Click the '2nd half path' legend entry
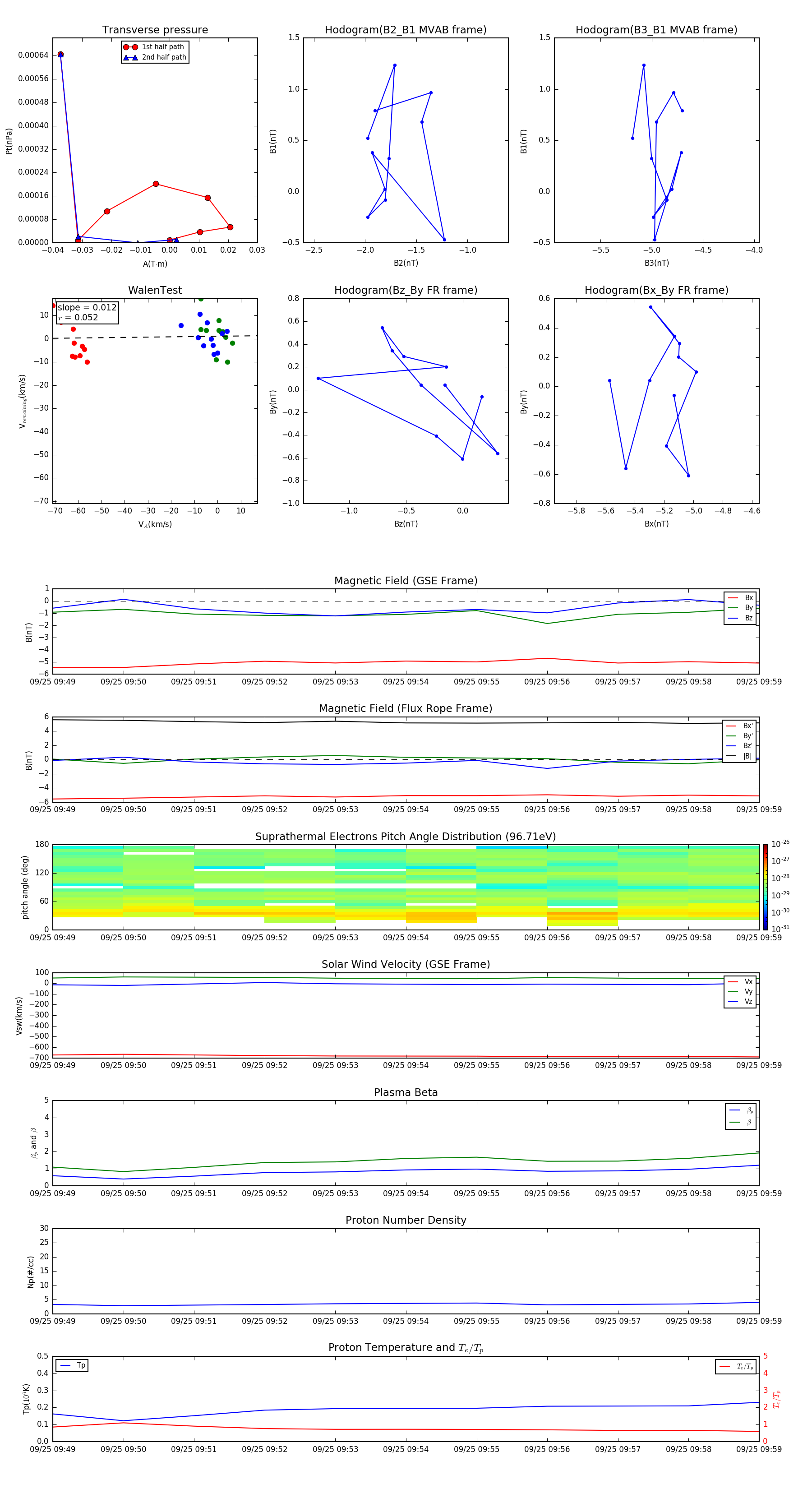 pyautogui.click(x=154, y=57)
